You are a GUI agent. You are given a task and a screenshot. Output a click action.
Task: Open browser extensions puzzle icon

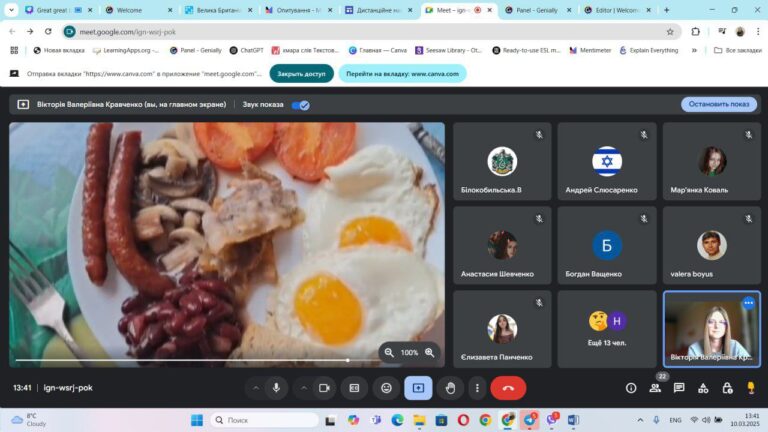(696, 31)
